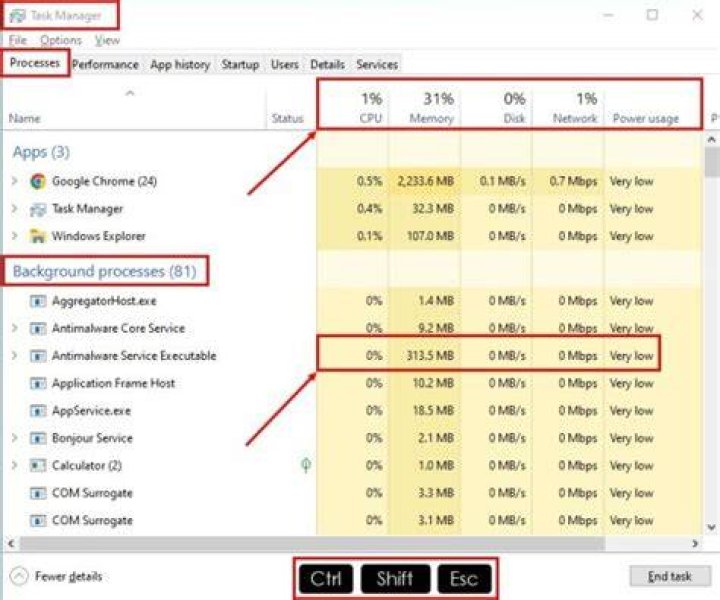Open the Options menu
Screen dimensions: 720x600
[61, 40]
